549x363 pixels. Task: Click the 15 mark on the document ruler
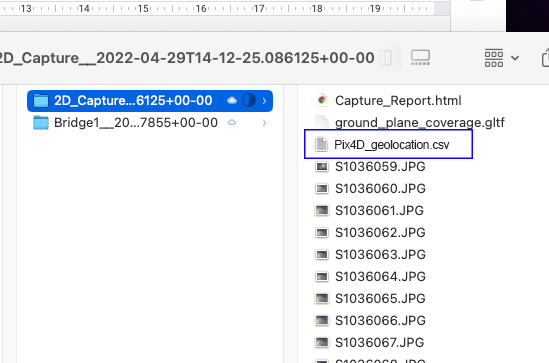pos(143,8)
